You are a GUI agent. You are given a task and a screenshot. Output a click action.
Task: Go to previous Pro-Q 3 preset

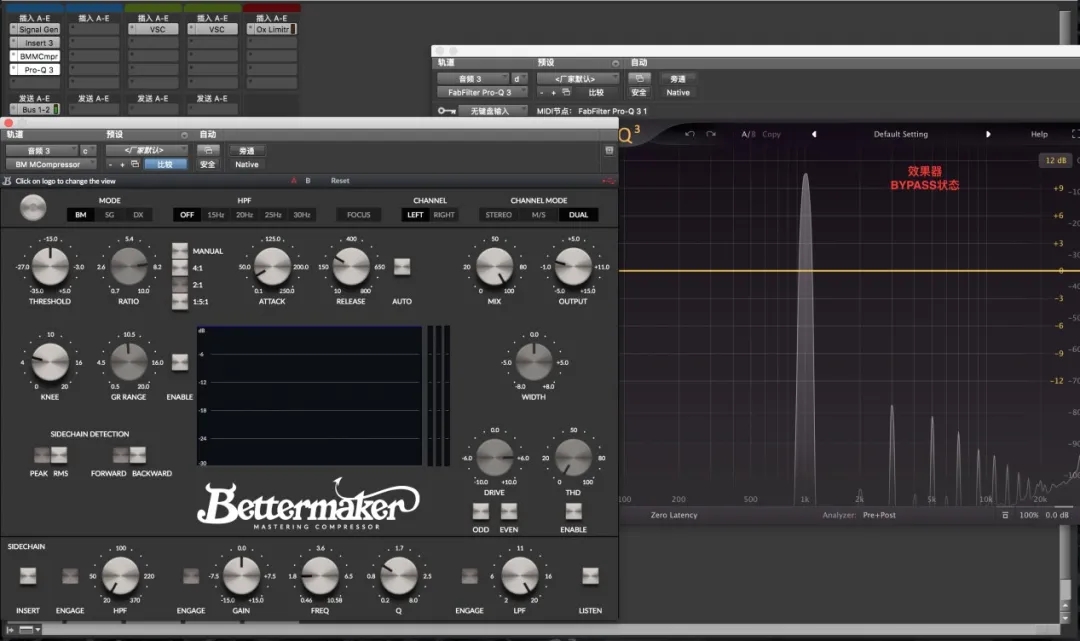click(813, 134)
